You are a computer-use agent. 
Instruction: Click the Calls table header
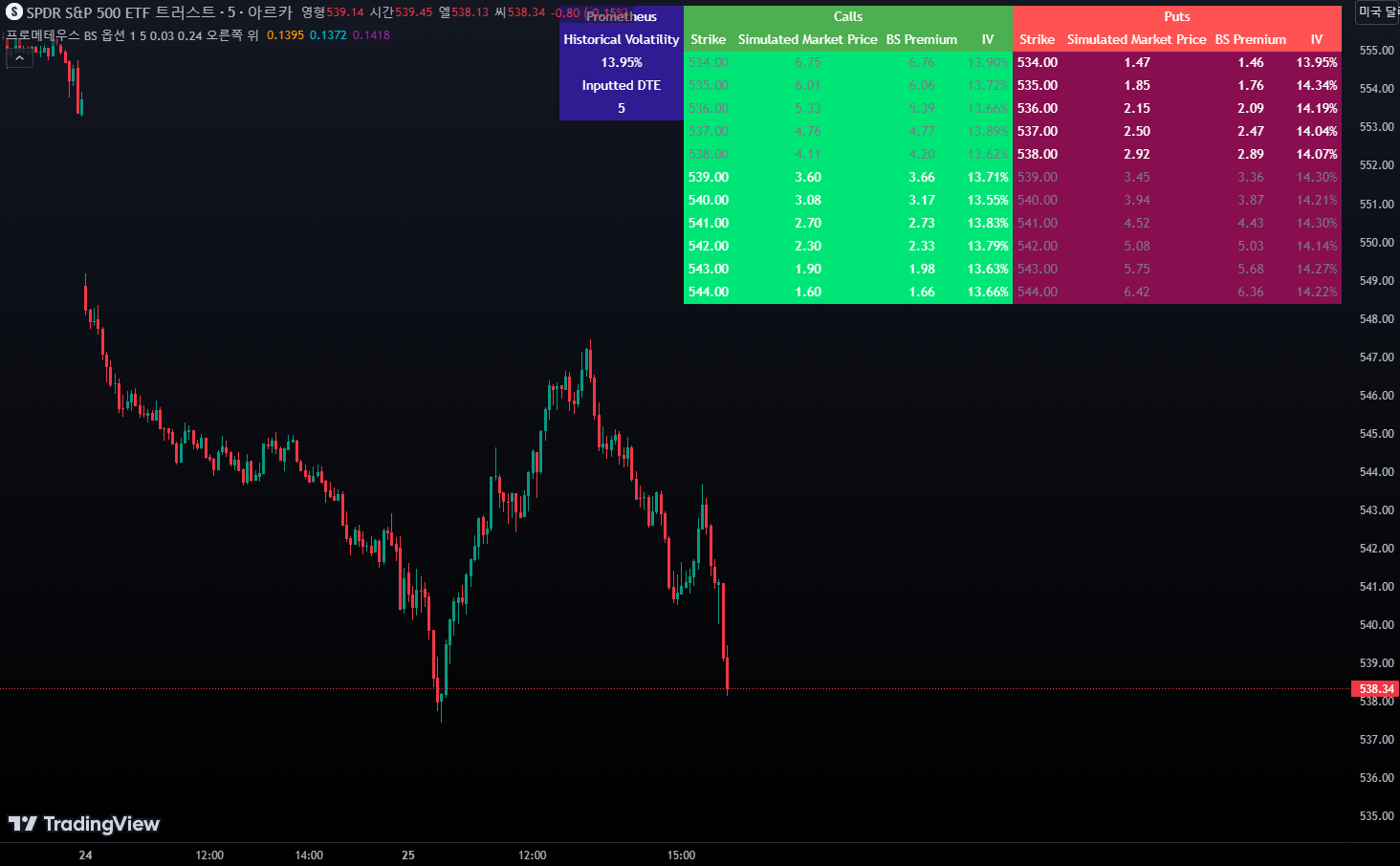pyautogui.click(x=848, y=16)
